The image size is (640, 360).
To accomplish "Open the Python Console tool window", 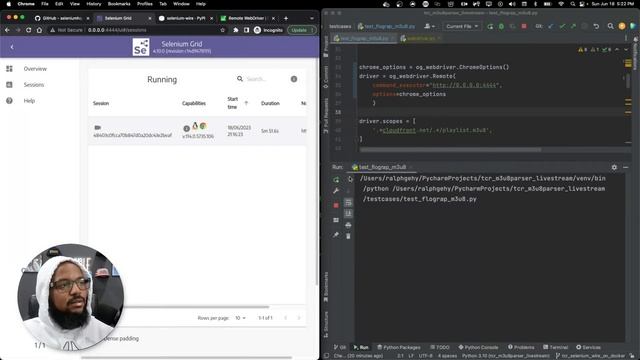I will click(x=478, y=347).
